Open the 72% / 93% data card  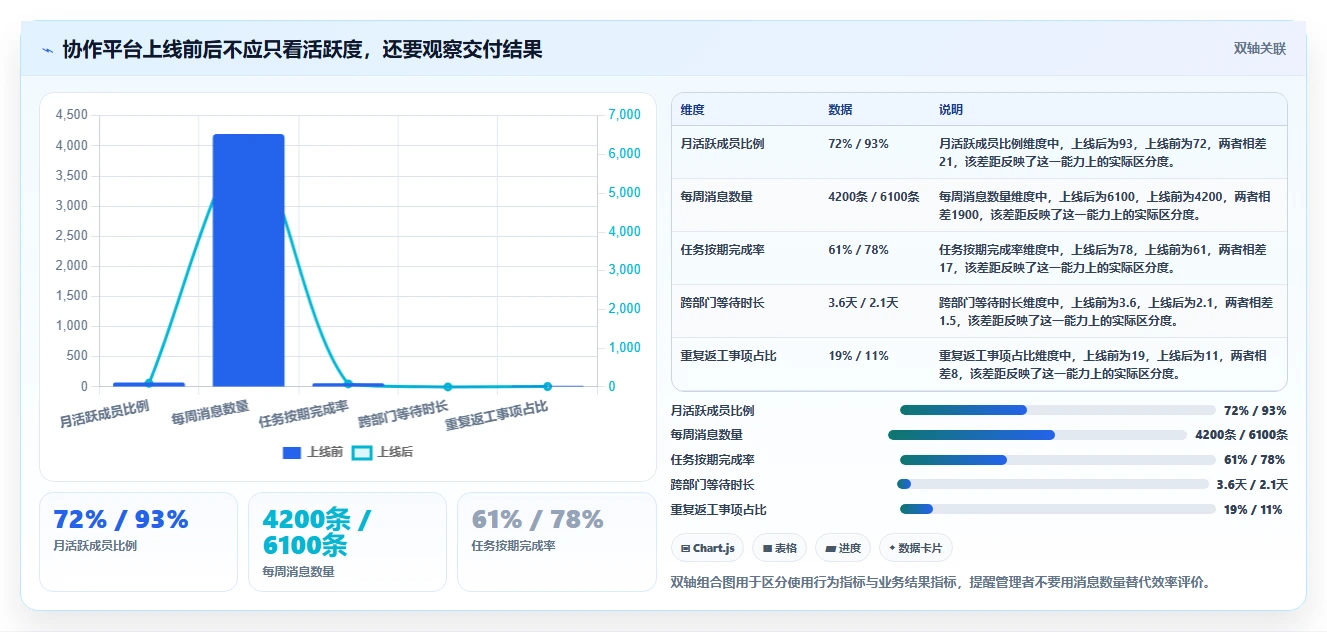(x=138, y=541)
